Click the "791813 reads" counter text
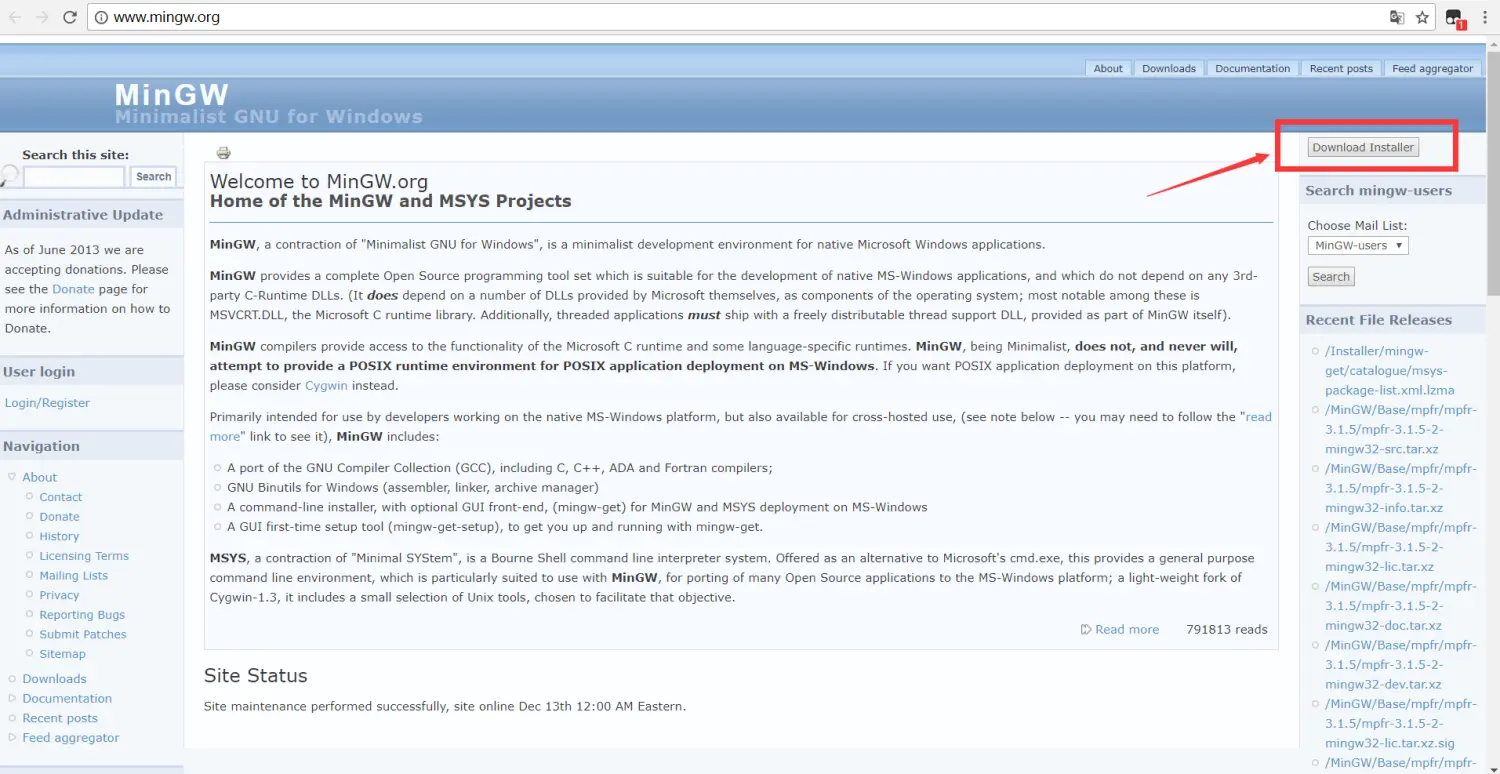The height and width of the screenshot is (774, 1500). coord(1227,629)
